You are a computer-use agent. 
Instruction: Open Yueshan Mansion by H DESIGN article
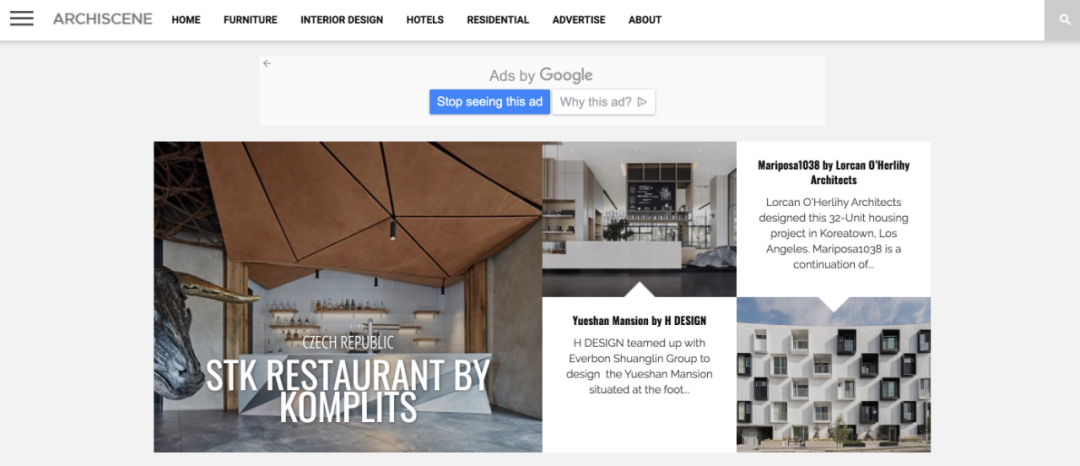(639, 321)
